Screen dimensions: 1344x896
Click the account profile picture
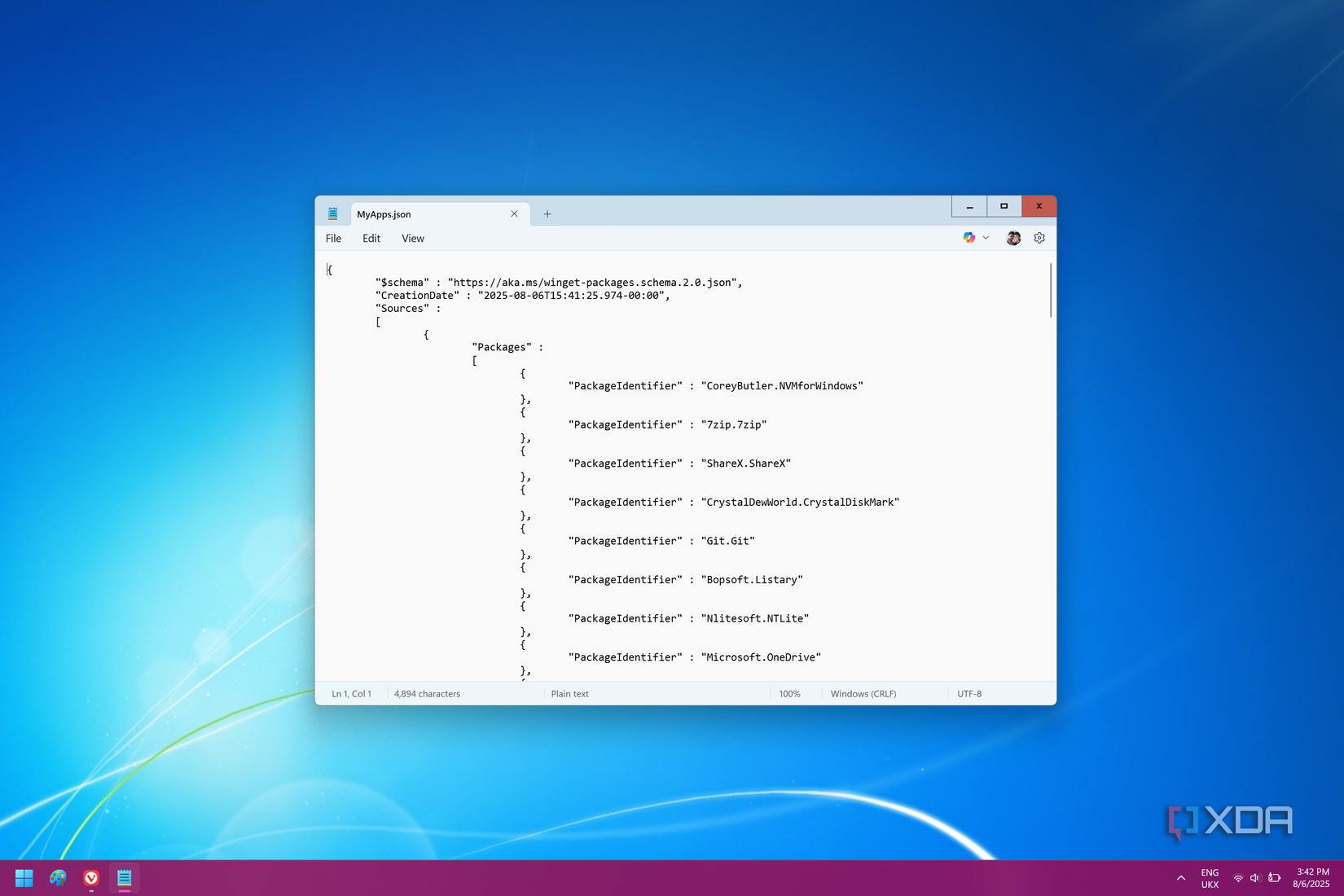1012,237
